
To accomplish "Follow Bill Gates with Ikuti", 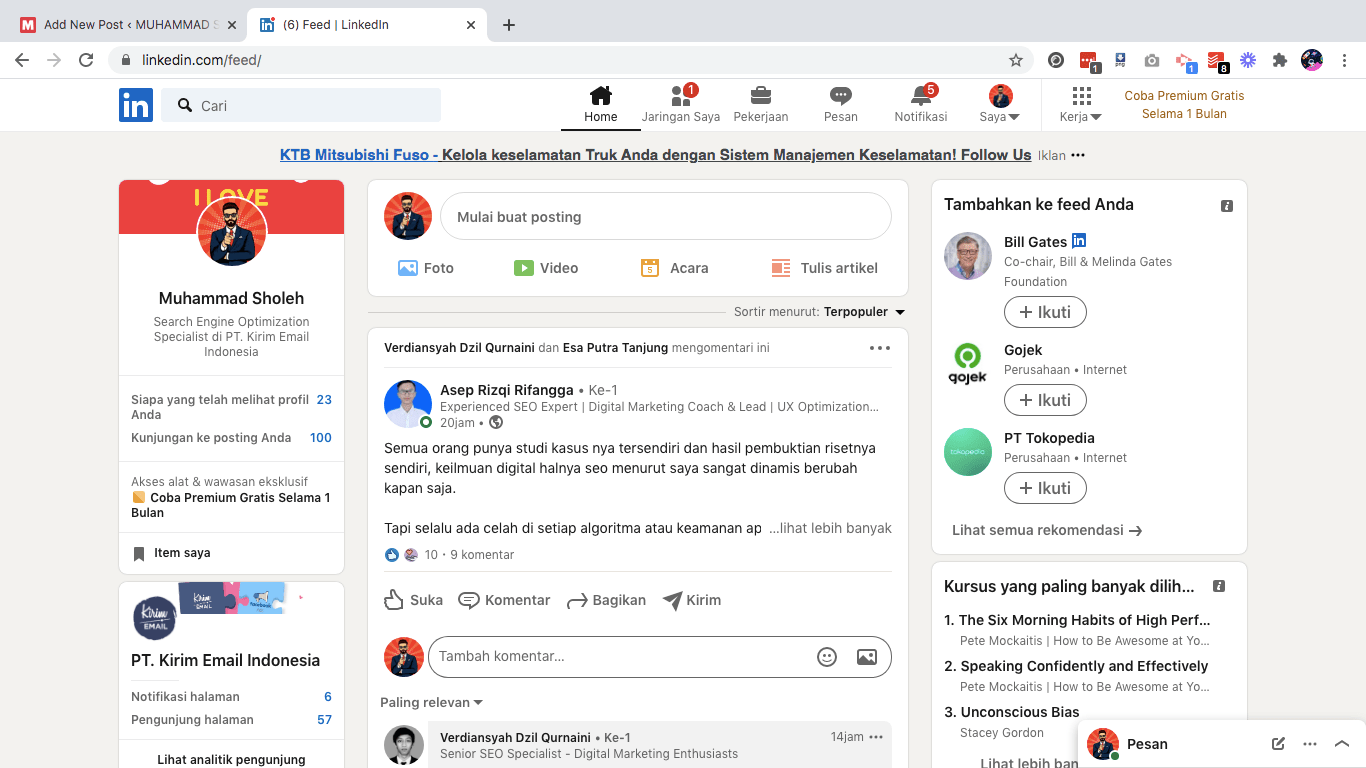I will 1045,312.
